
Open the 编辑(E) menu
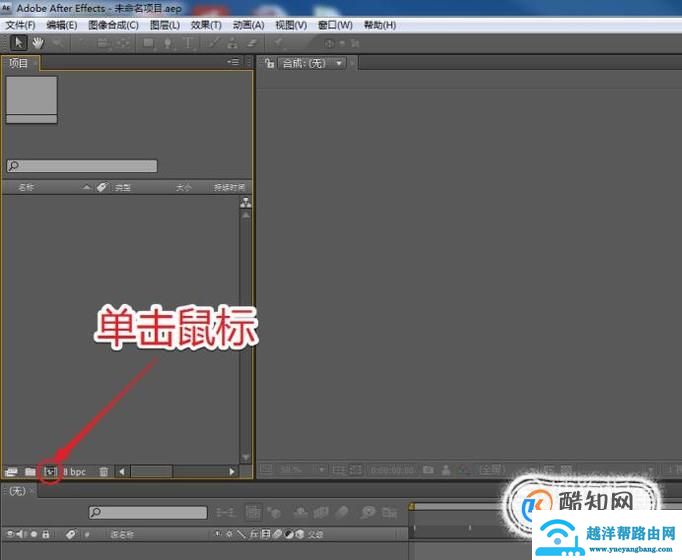point(62,25)
